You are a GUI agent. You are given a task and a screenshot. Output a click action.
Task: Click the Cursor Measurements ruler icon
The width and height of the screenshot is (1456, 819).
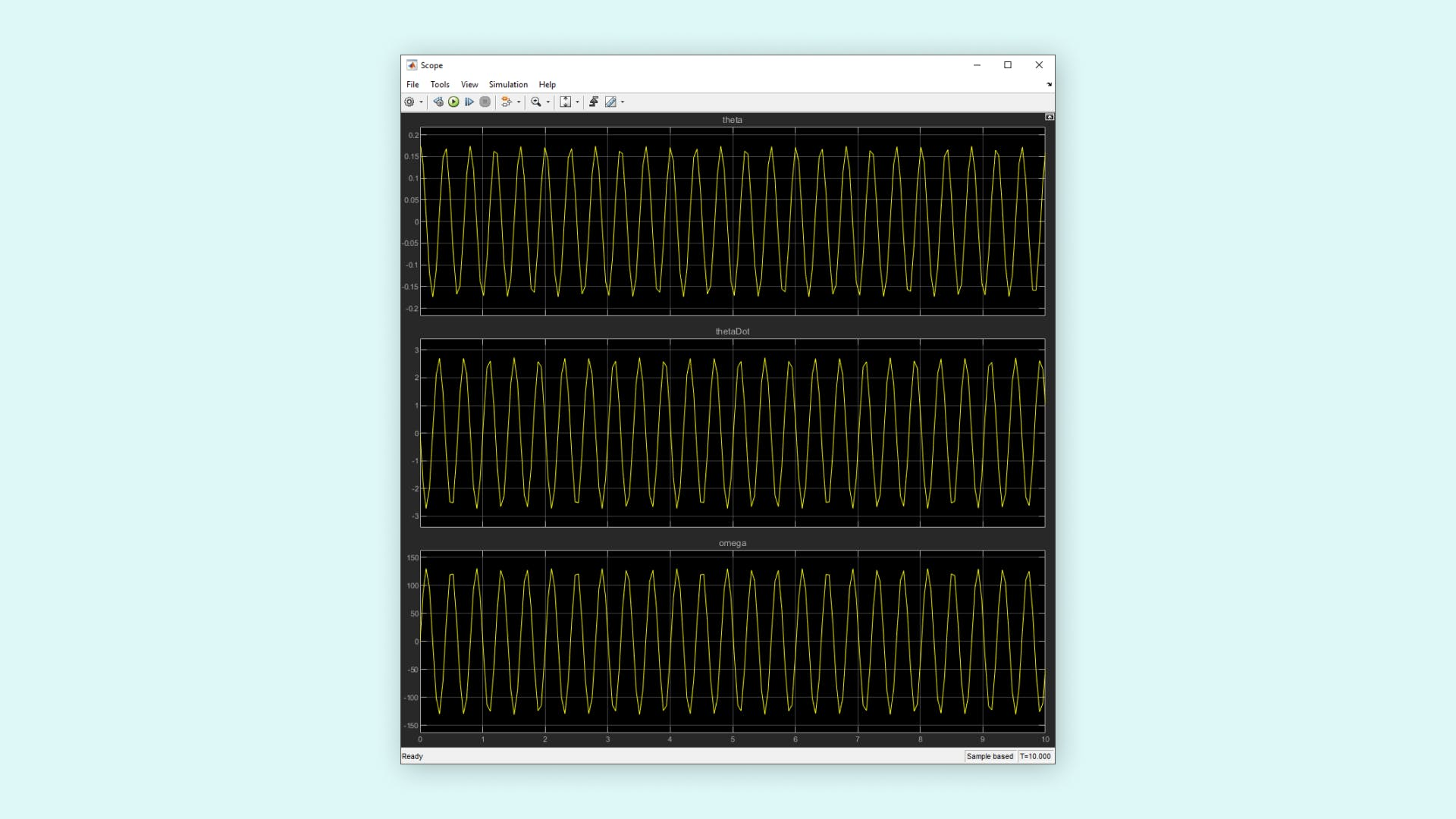click(x=610, y=102)
